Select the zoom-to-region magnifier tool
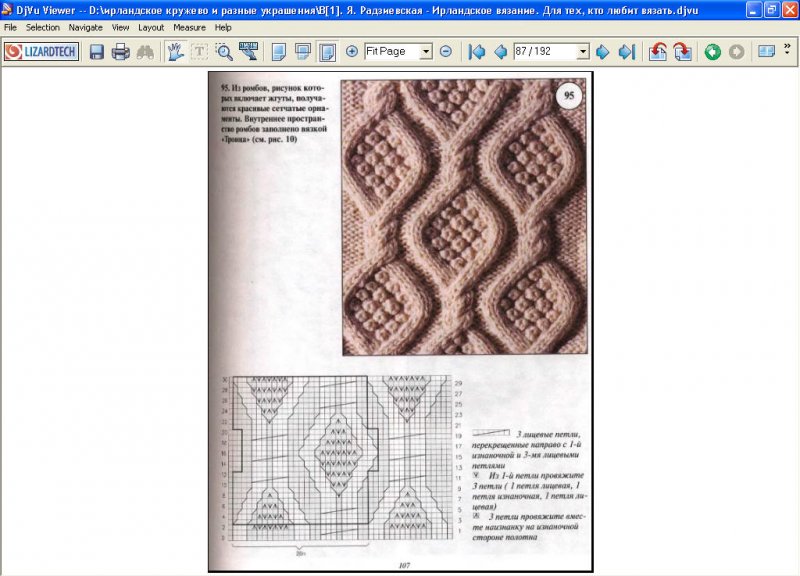Screen dimensions: 800x576 [x=224, y=52]
